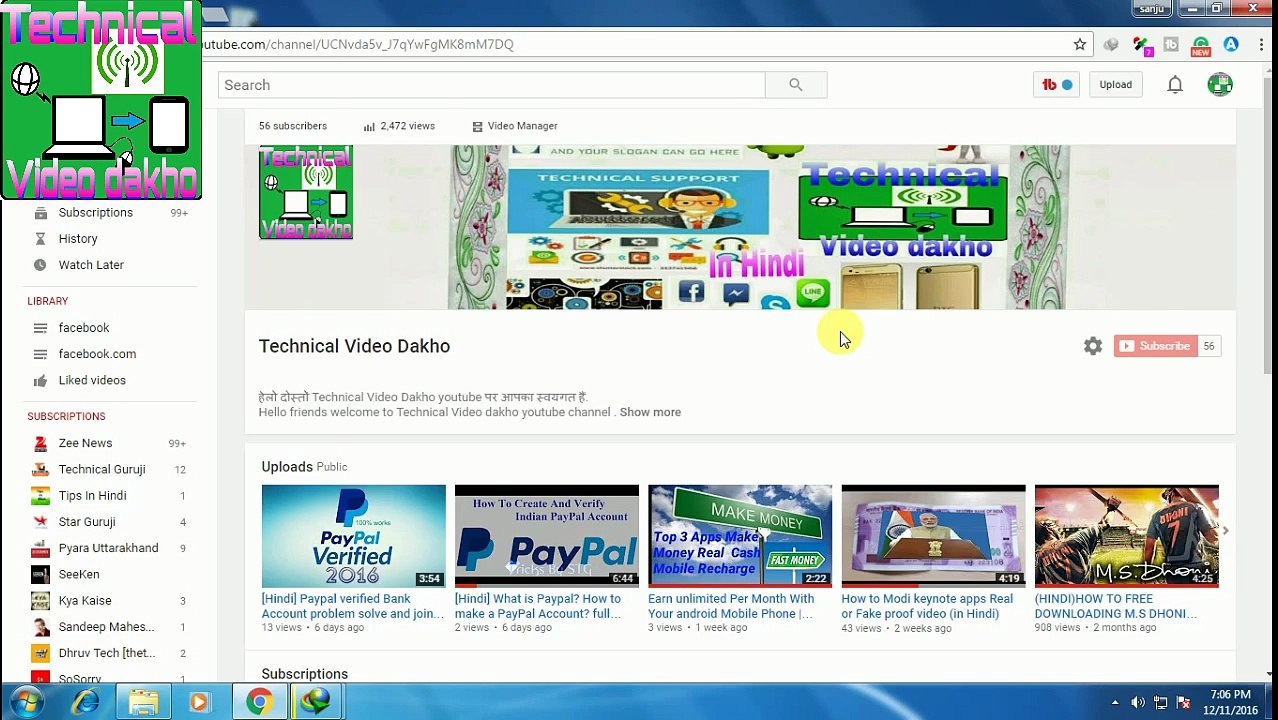1278x720 pixels.
Task: Focus the YouTube search field
Action: click(x=492, y=85)
